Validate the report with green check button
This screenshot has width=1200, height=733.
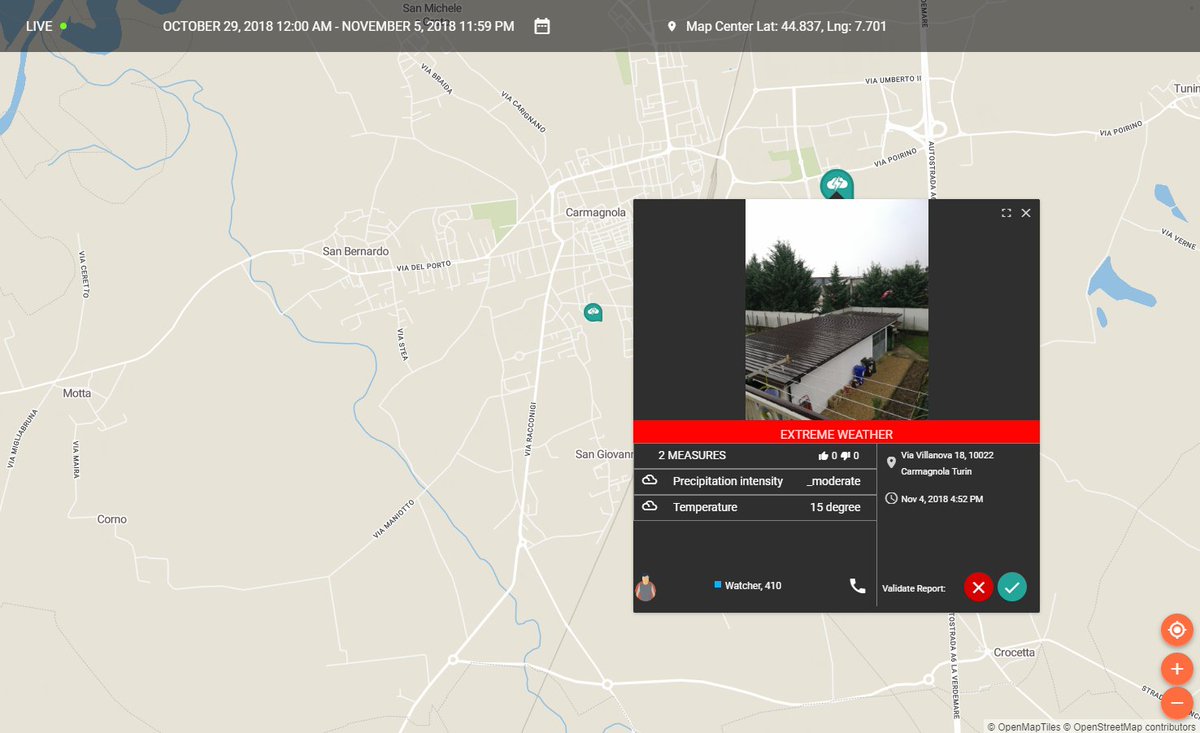tap(1012, 587)
